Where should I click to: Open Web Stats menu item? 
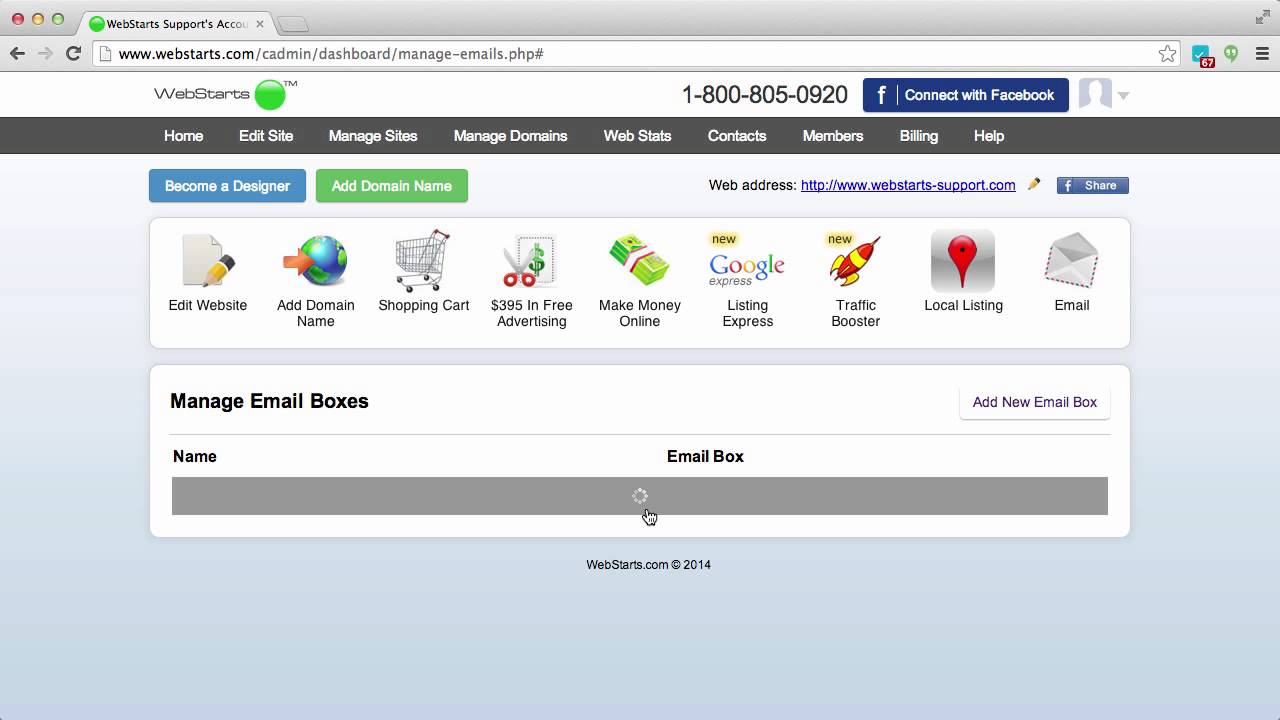[x=637, y=136]
